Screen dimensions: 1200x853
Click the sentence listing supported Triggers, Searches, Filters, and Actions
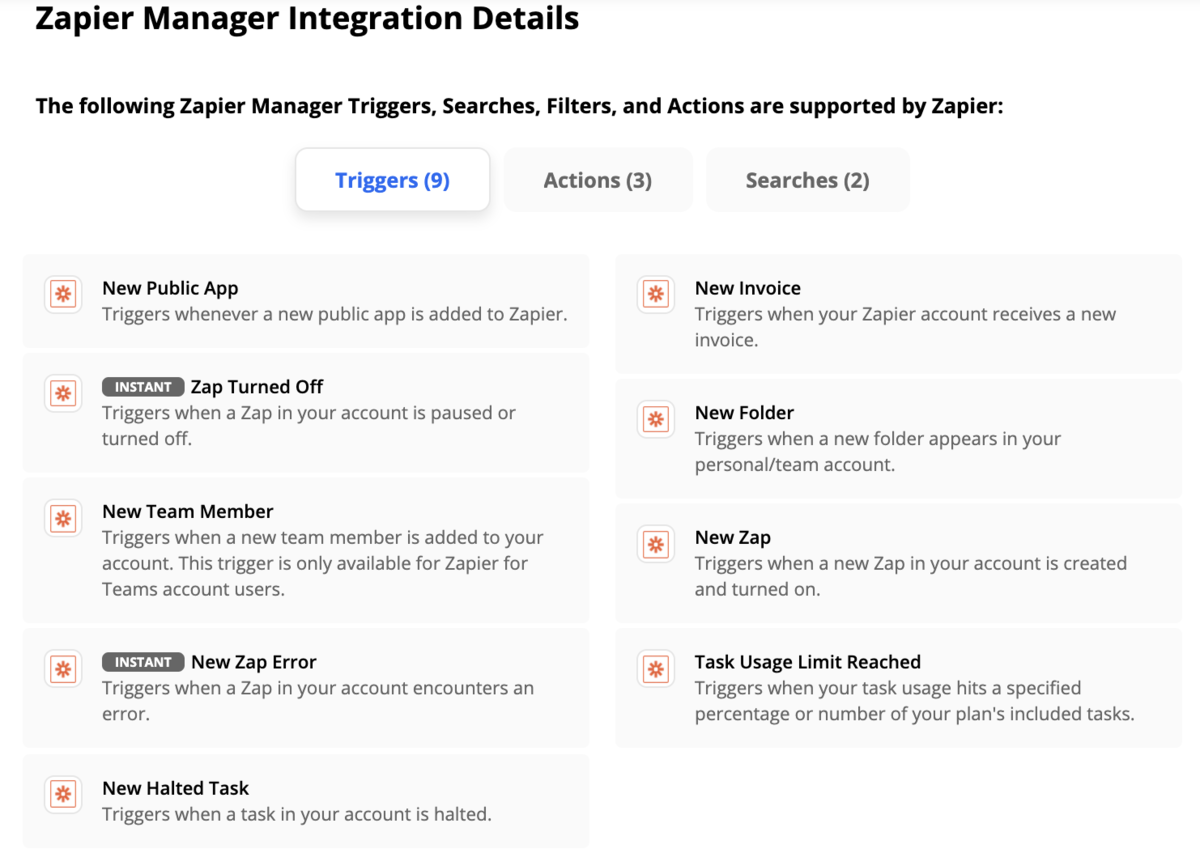click(x=519, y=106)
